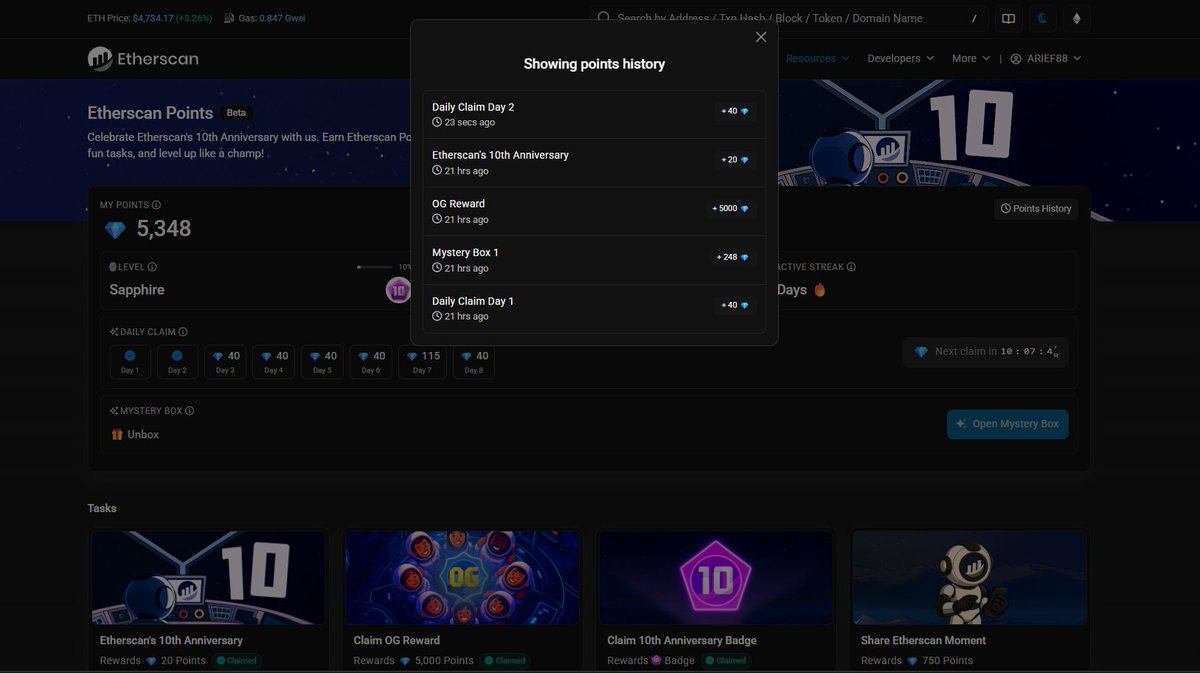1200x673 pixels.
Task: Click the level progress bar
Action: pos(375,267)
